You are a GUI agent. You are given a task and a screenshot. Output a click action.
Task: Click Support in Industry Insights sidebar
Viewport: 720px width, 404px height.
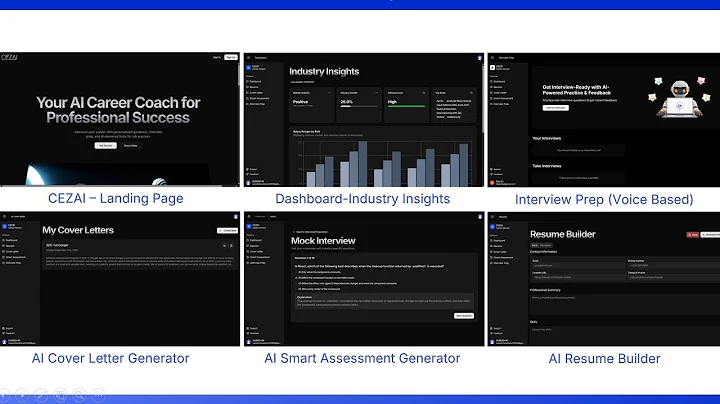point(253,169)
